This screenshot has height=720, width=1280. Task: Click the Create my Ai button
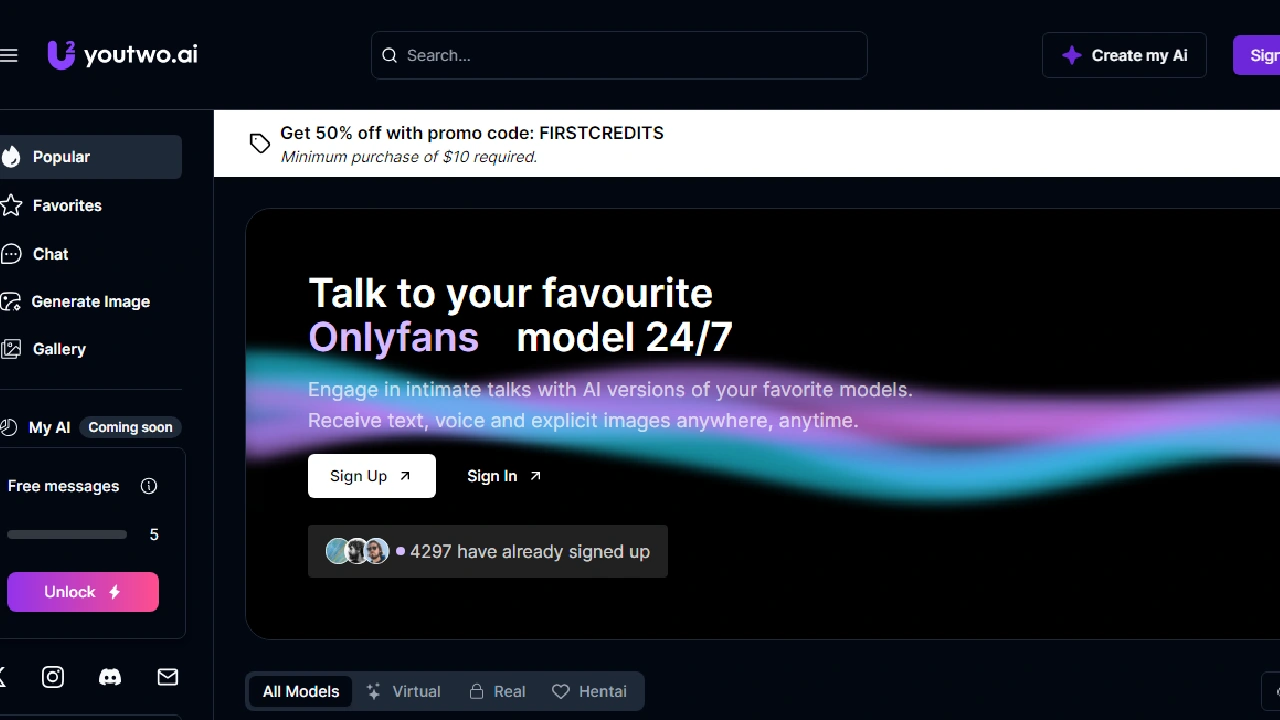pos(1124,55)
